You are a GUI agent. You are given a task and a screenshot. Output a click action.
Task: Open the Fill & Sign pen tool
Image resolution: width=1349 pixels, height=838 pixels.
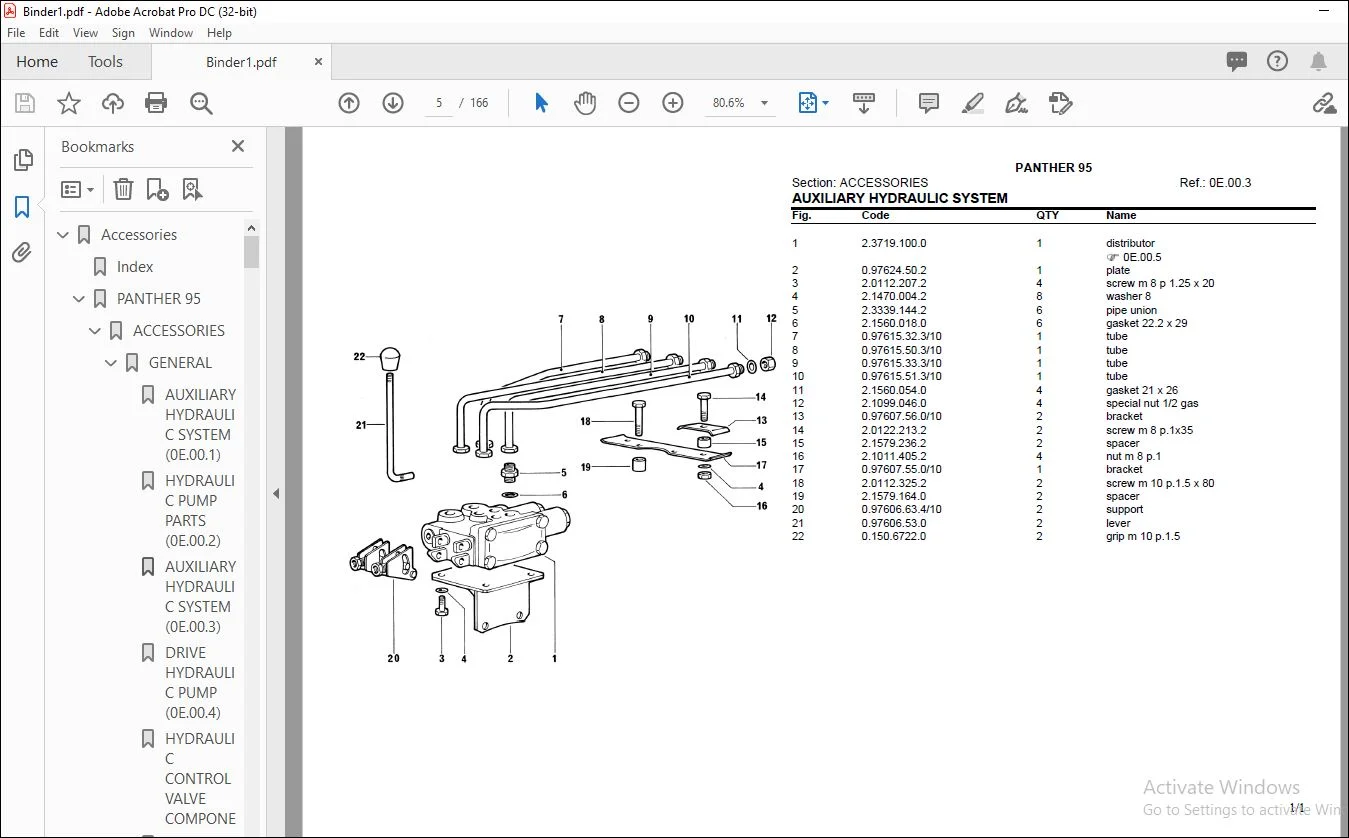coord(1016,103)
